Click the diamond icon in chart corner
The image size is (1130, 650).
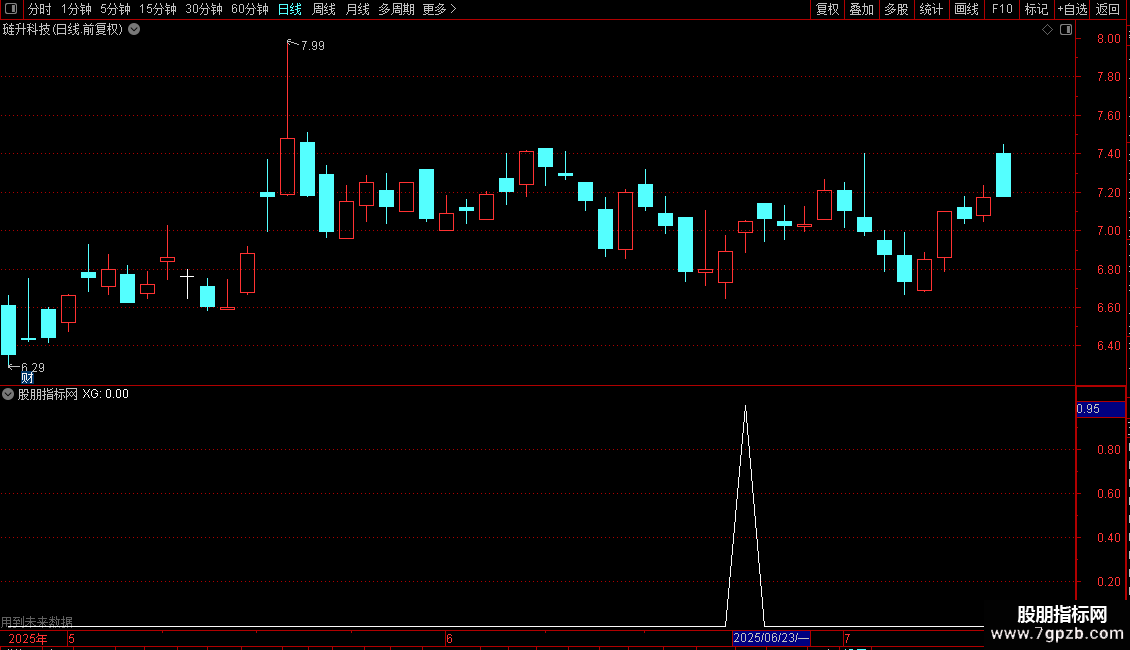1047,30
